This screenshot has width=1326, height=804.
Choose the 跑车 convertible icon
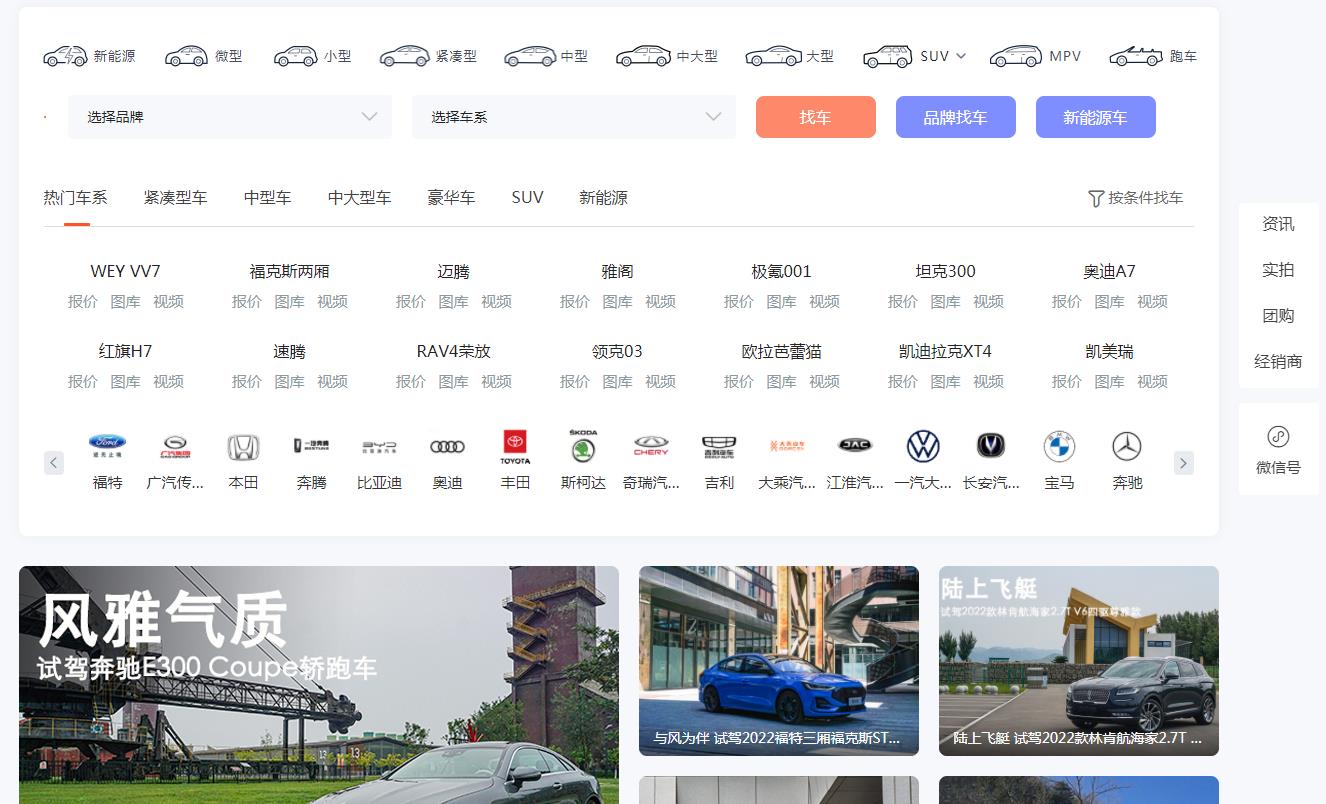(1136, 56)
